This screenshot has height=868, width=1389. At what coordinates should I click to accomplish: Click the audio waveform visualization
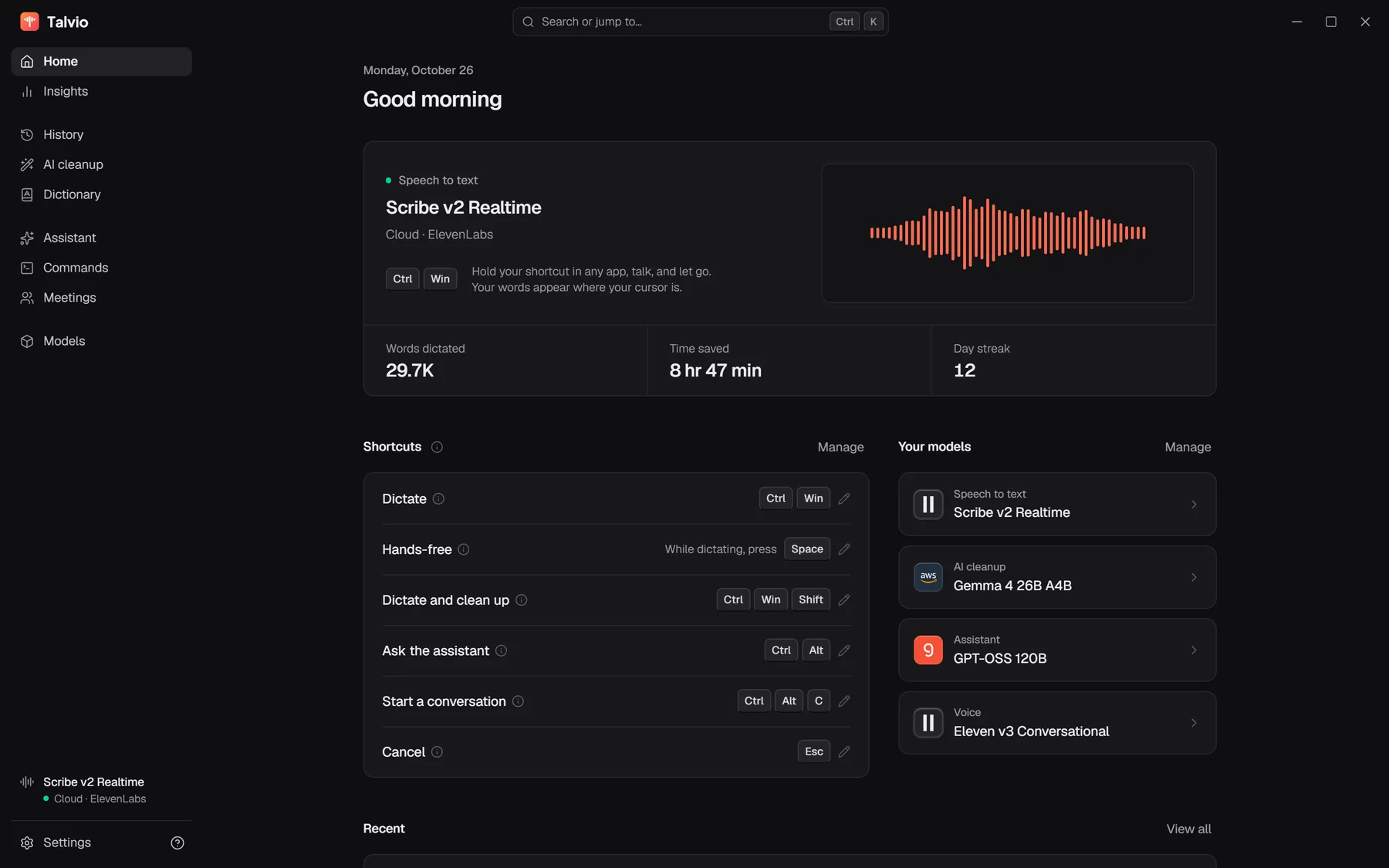point(1008,232)
